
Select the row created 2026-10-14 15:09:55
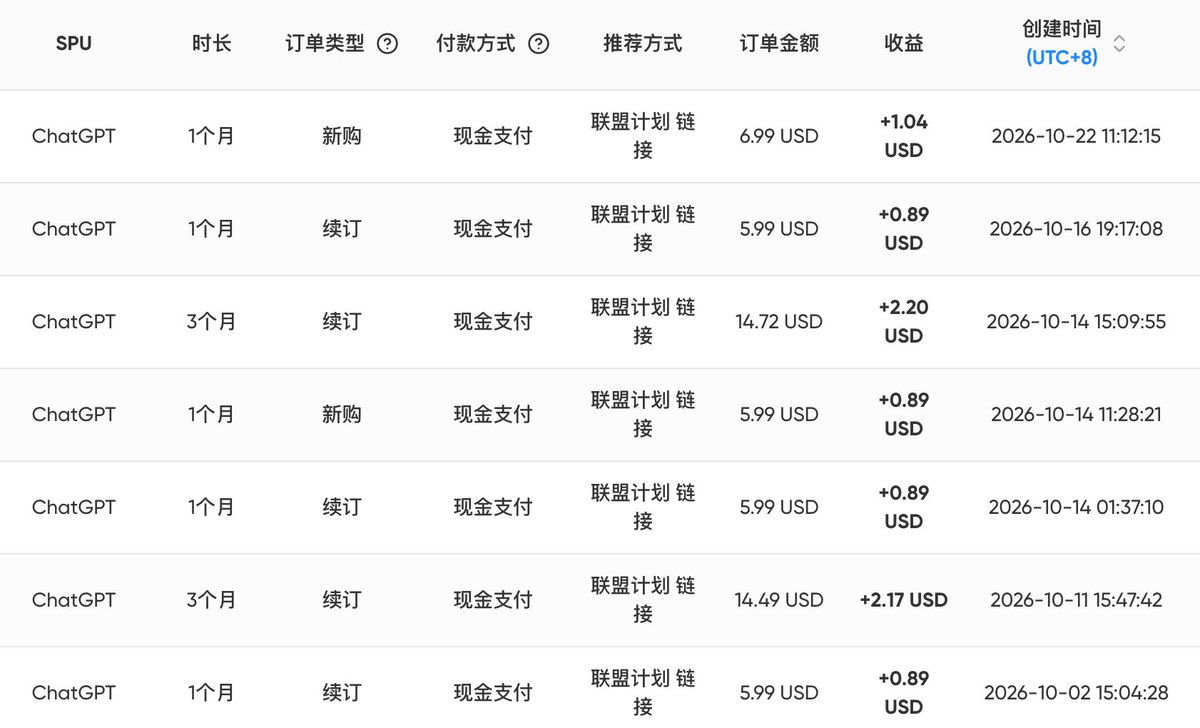click(600, 322)
